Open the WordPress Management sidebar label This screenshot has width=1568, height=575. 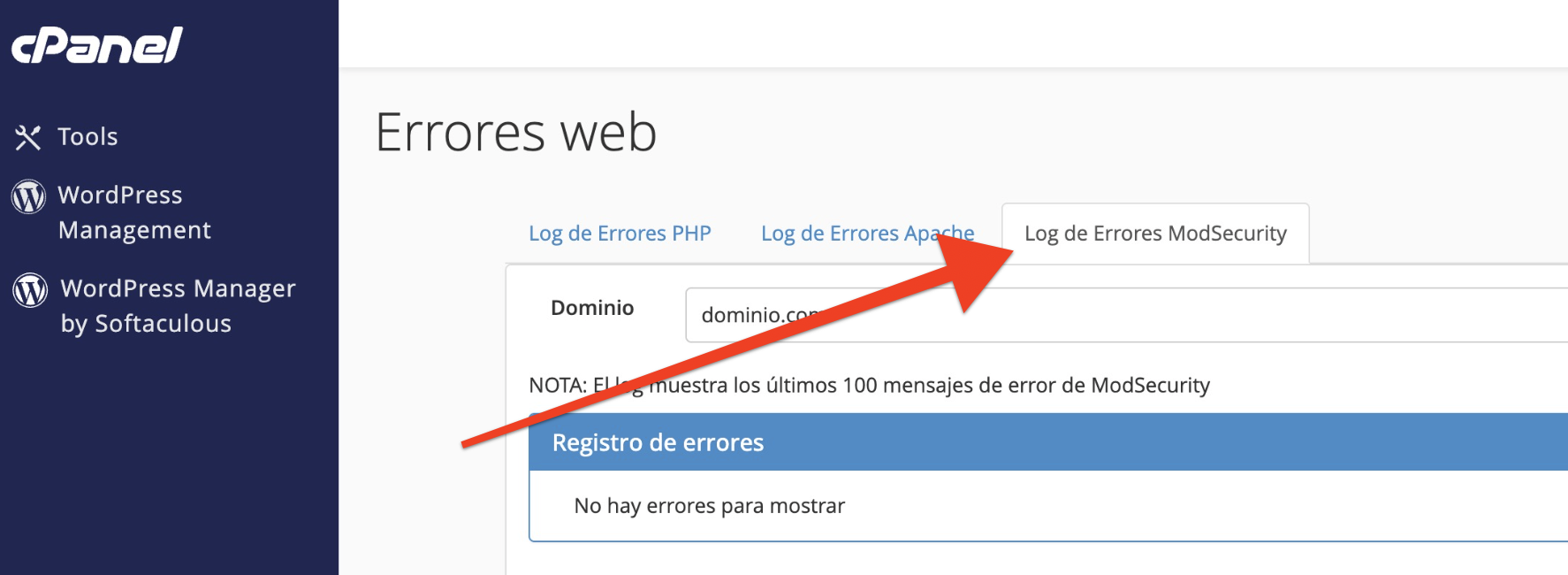pyautogui.click(x=133, y=212)
